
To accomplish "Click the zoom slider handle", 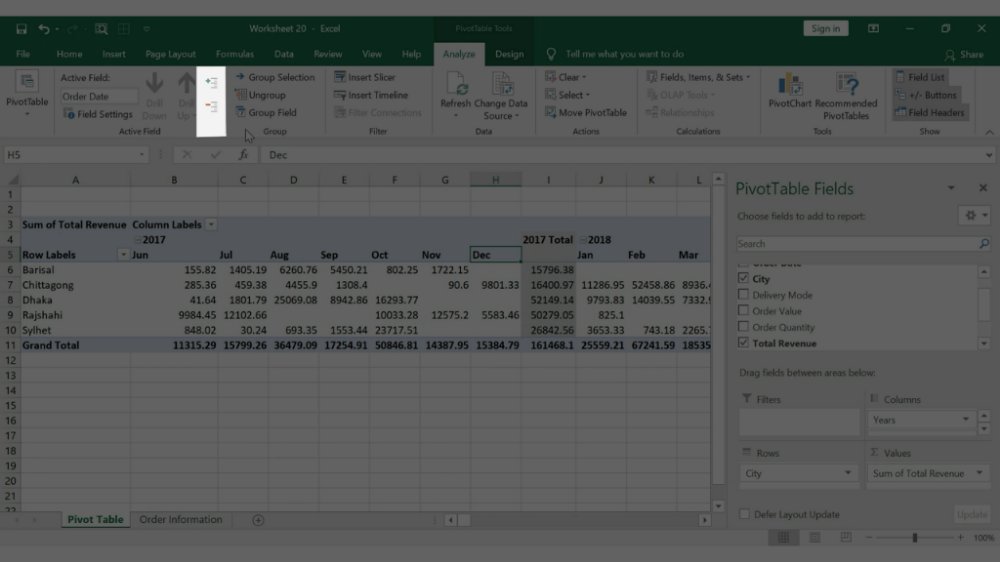I will 915,538.
